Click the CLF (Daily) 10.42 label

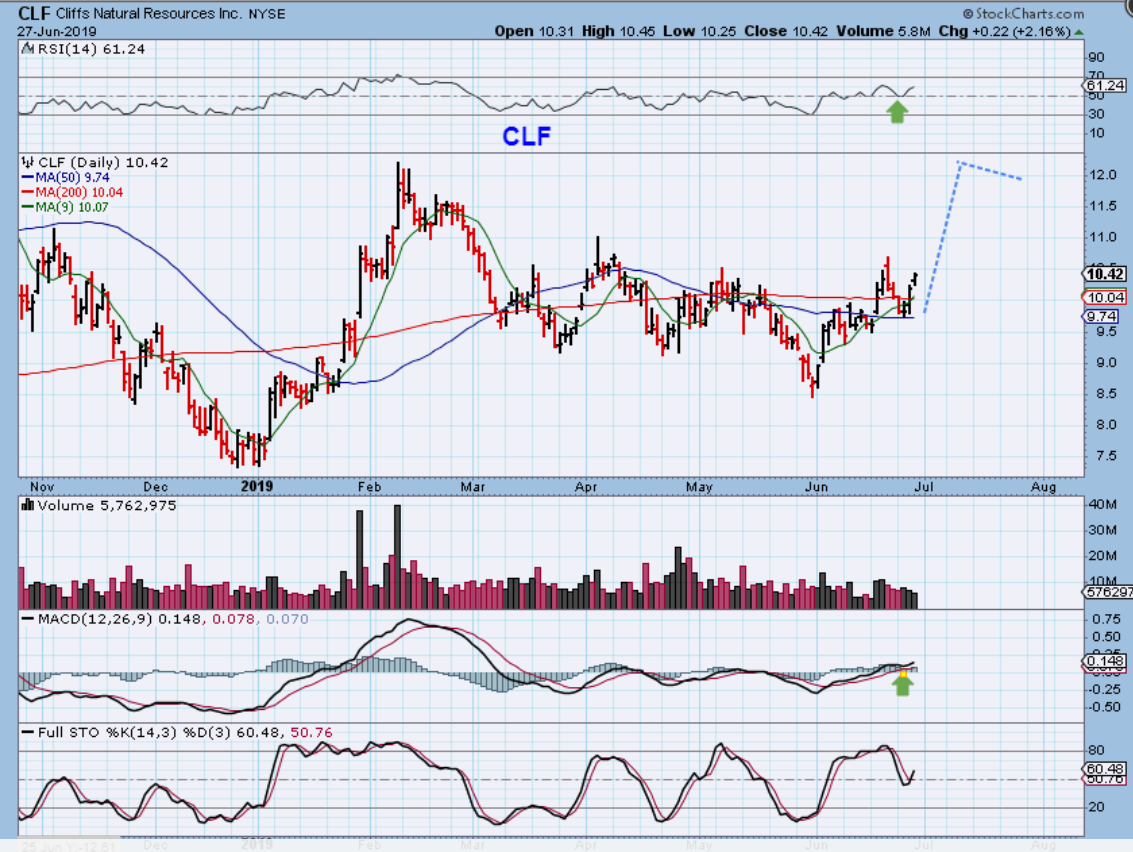pyautogui.click(x=103, y=163)
